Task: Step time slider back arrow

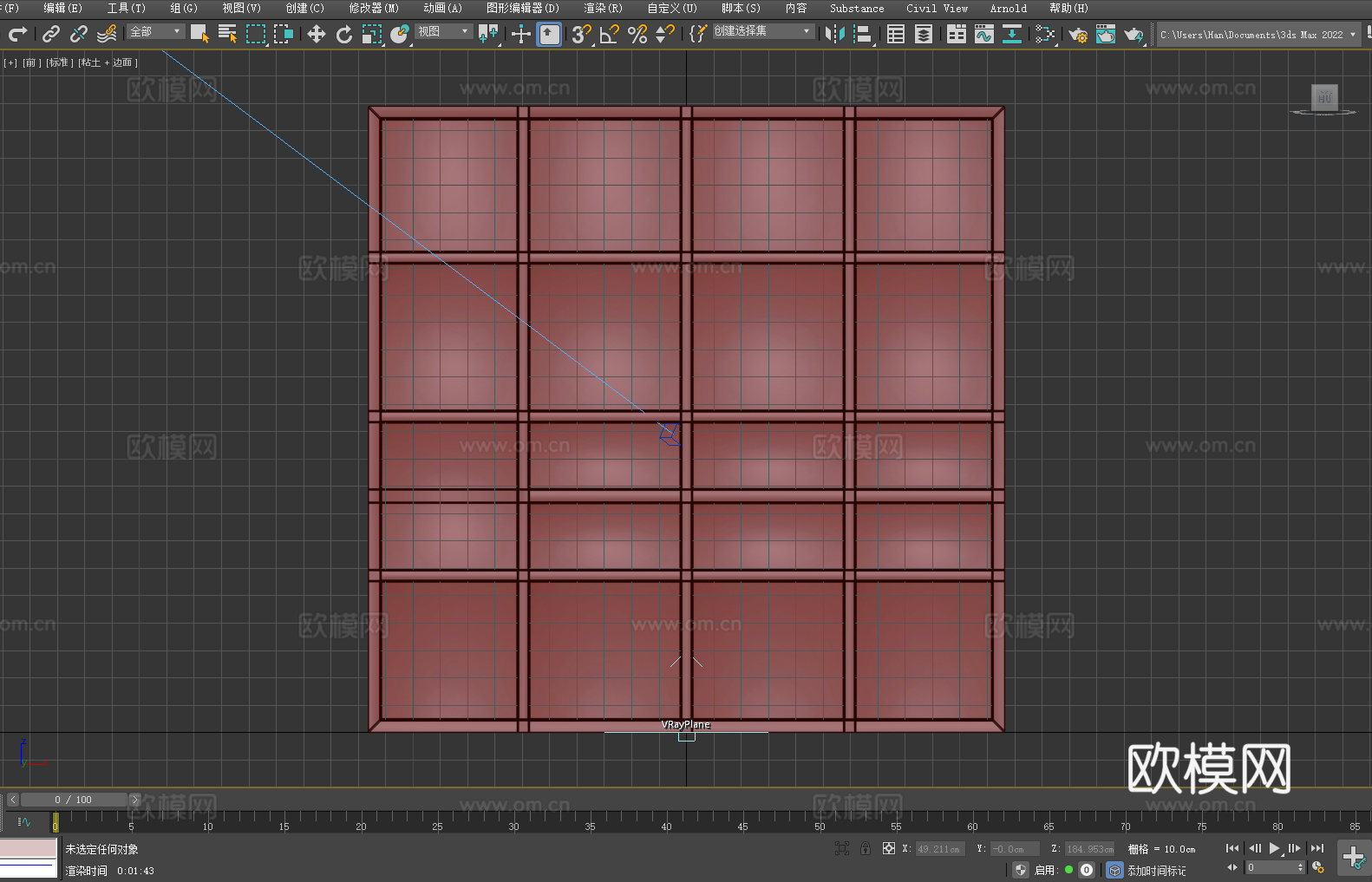Action: click(13, 800)
